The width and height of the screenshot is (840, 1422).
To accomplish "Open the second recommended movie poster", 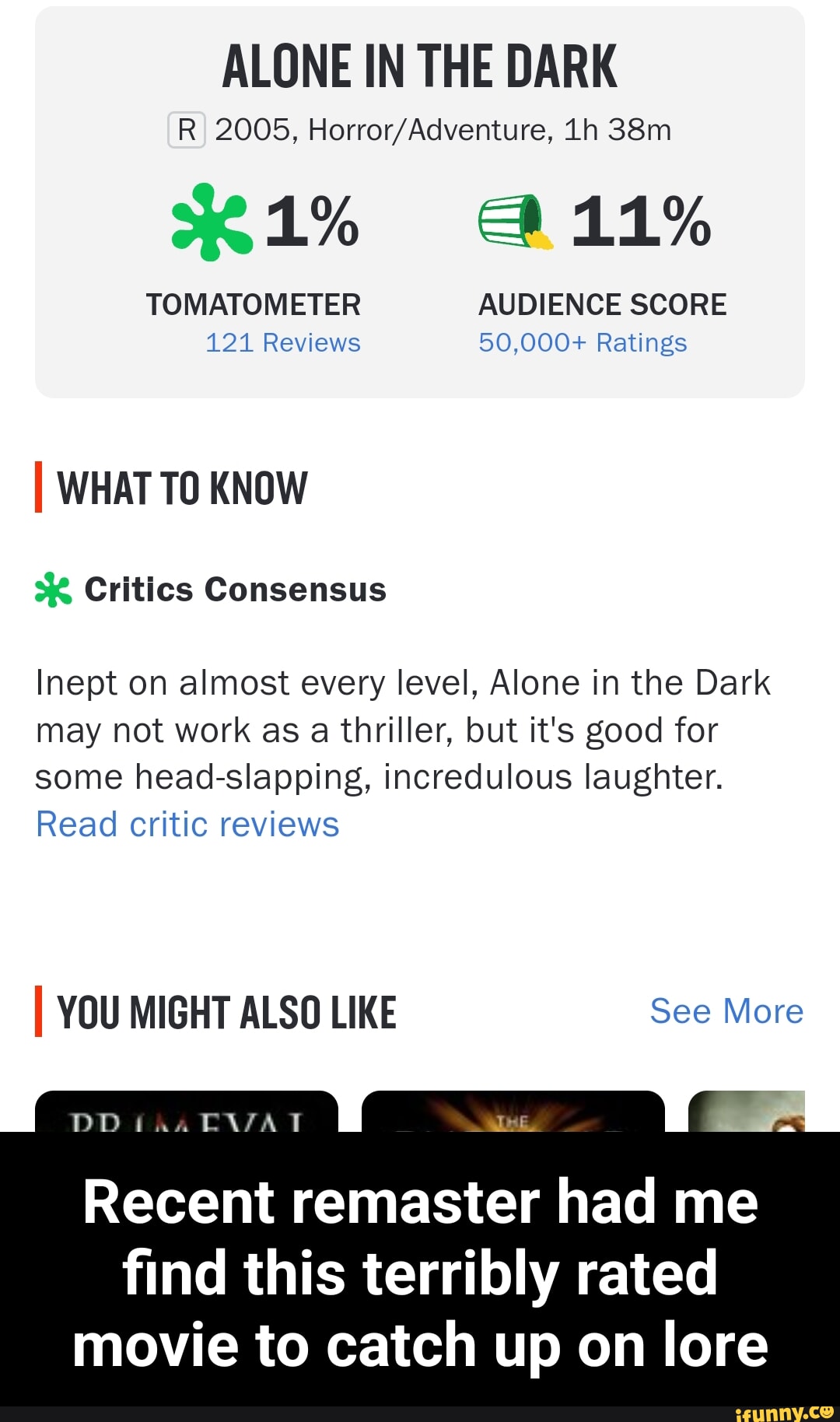I will pyautogui.click(x=513, y=1112).
